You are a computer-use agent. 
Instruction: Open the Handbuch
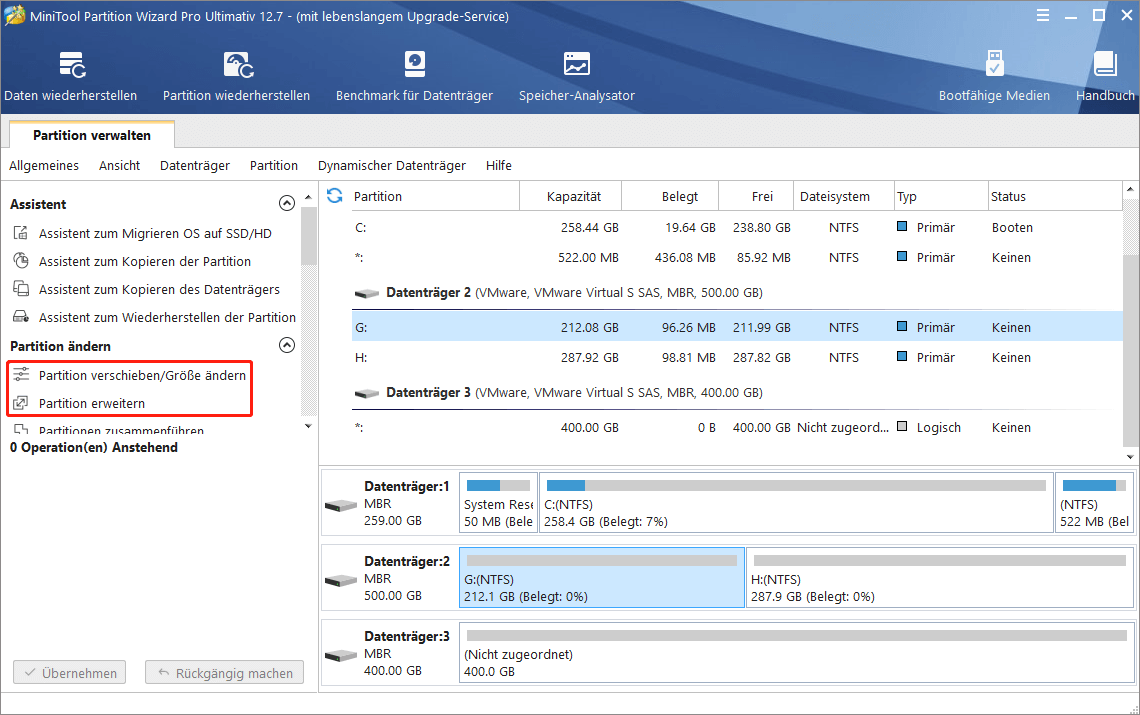[1105, 76]
